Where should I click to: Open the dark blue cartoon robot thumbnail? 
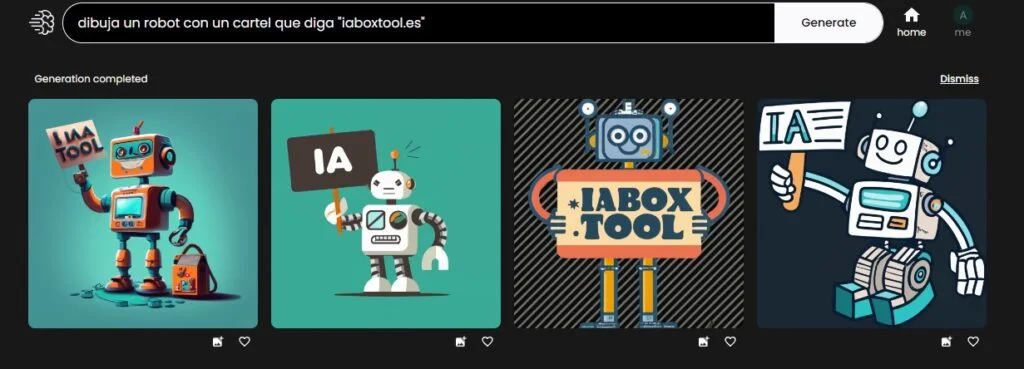pyautogui.click(x=872, y=214)
